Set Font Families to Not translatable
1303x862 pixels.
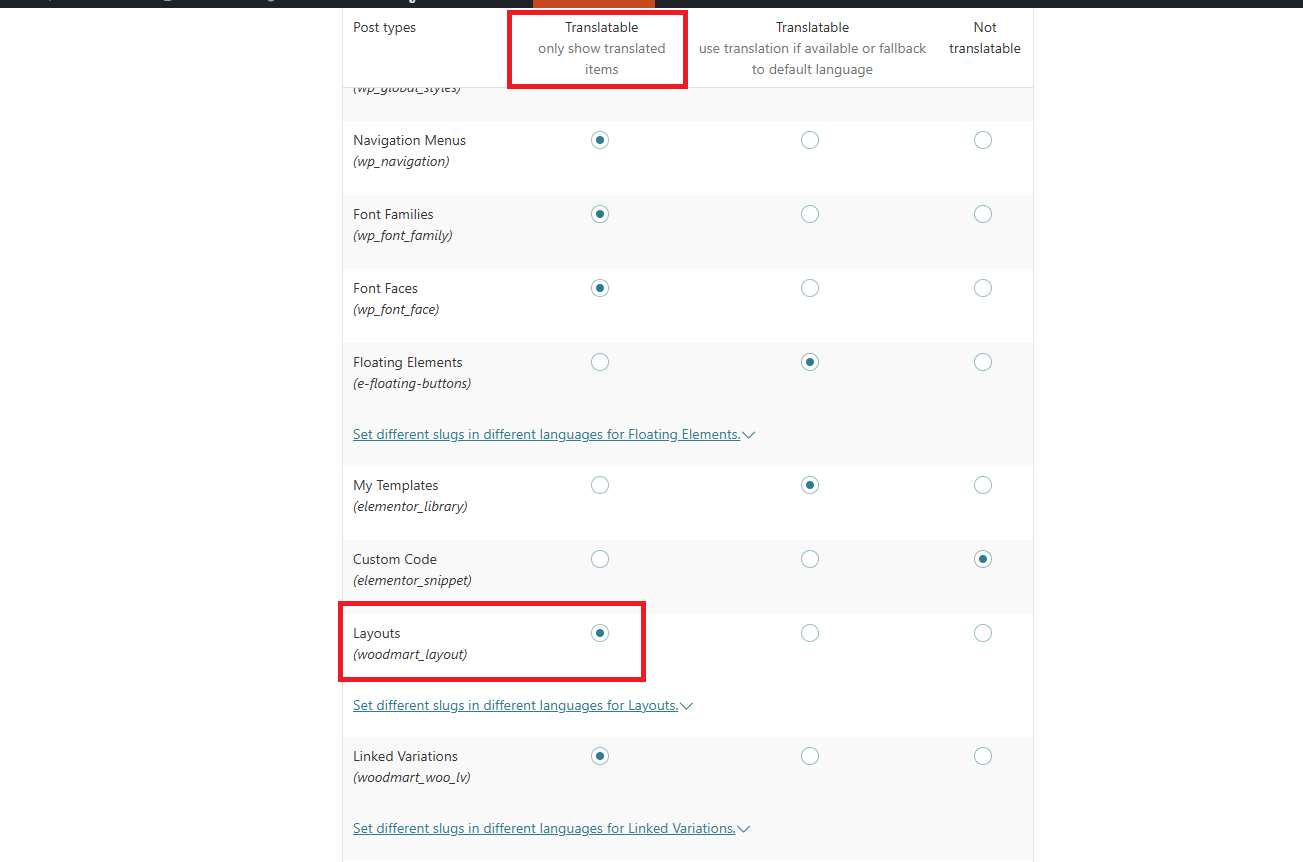tap(983, 214)
